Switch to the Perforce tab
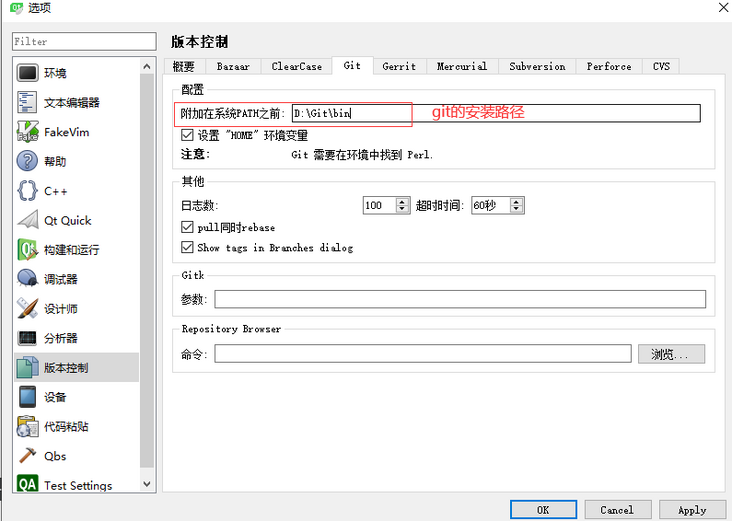The height and width of the screenshot is (521, 732). click(609, 66)
